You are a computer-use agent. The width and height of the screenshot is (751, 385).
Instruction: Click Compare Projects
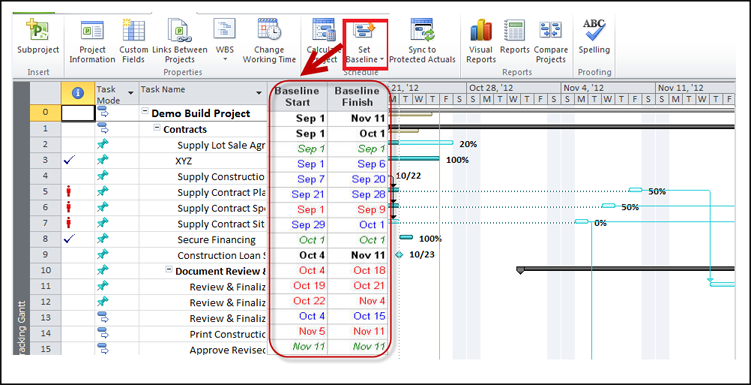551,42
